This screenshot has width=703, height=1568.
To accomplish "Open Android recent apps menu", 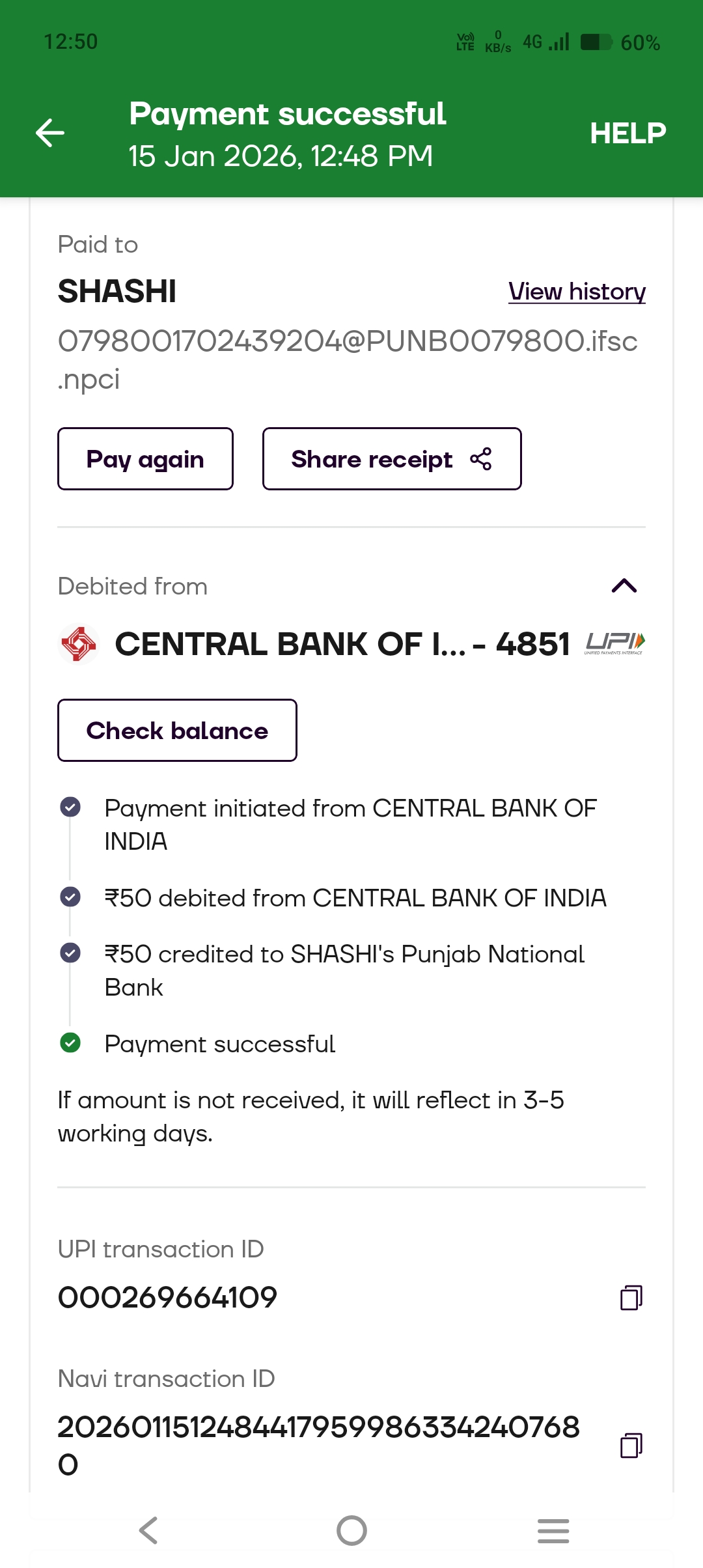I will [x=553, y=1530].
